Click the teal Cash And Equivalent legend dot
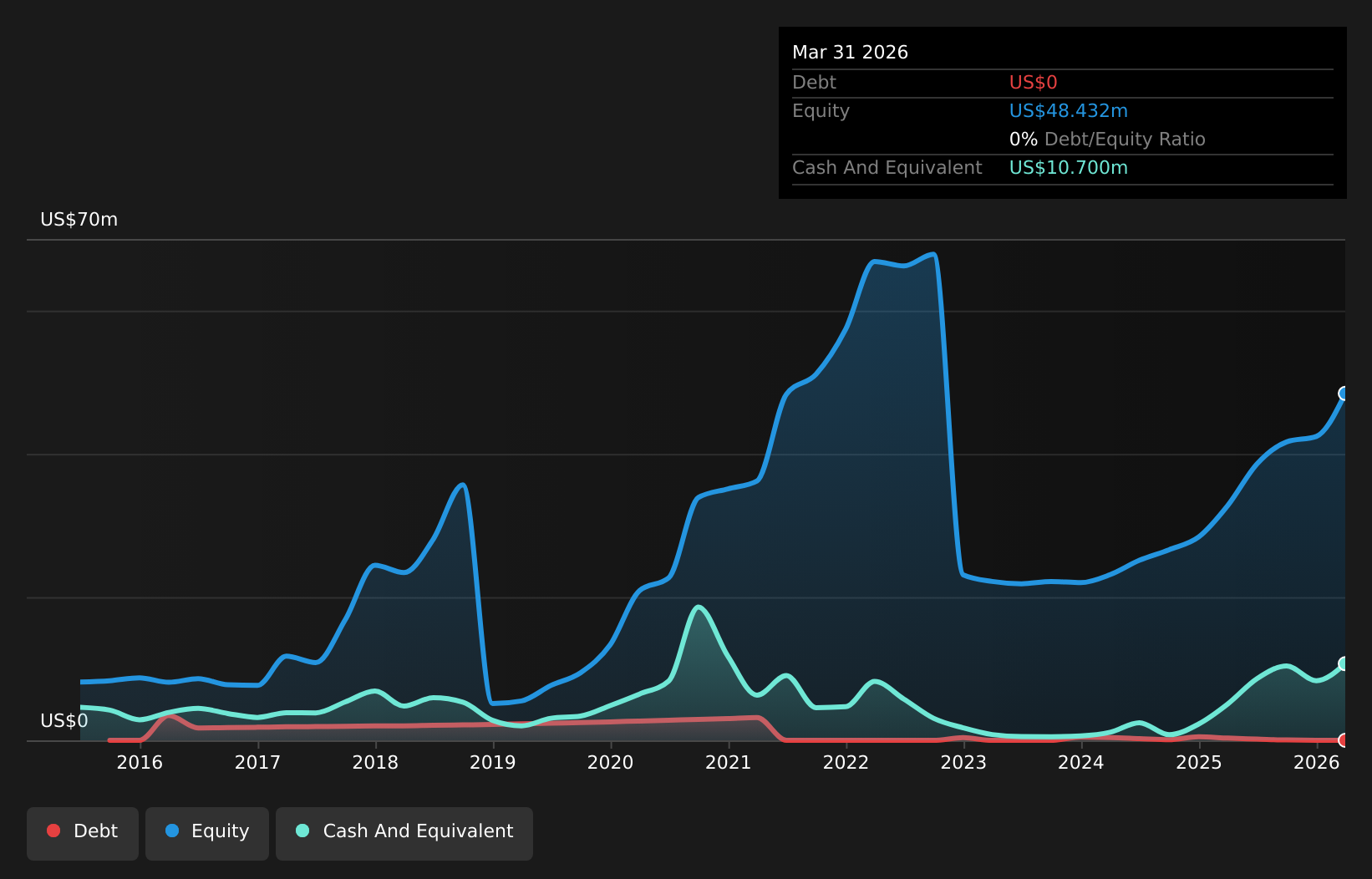1372x879 pixels. tap(302, 831)
